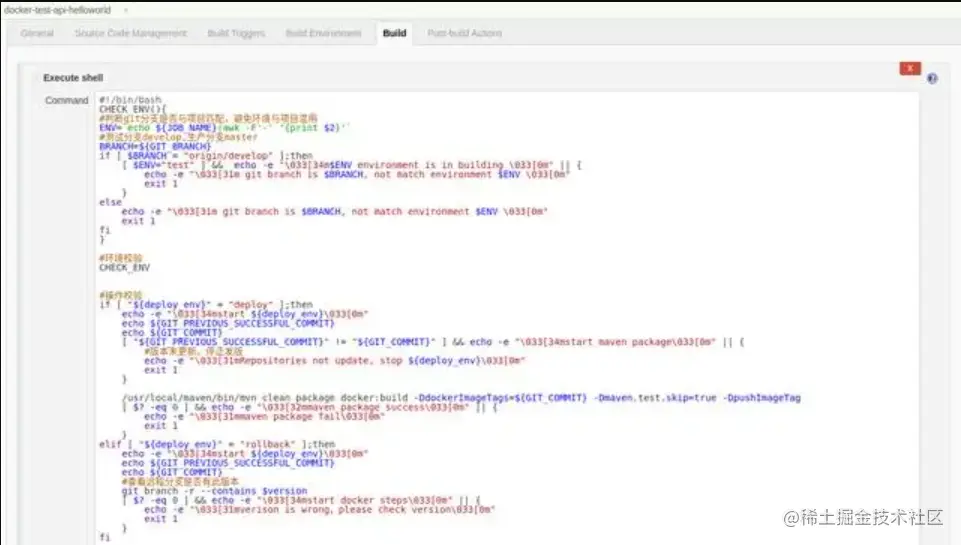Click the 'BRANCH=${GIT_BRANCH}' line
The image size is (961, 545).
coord(155,147)
